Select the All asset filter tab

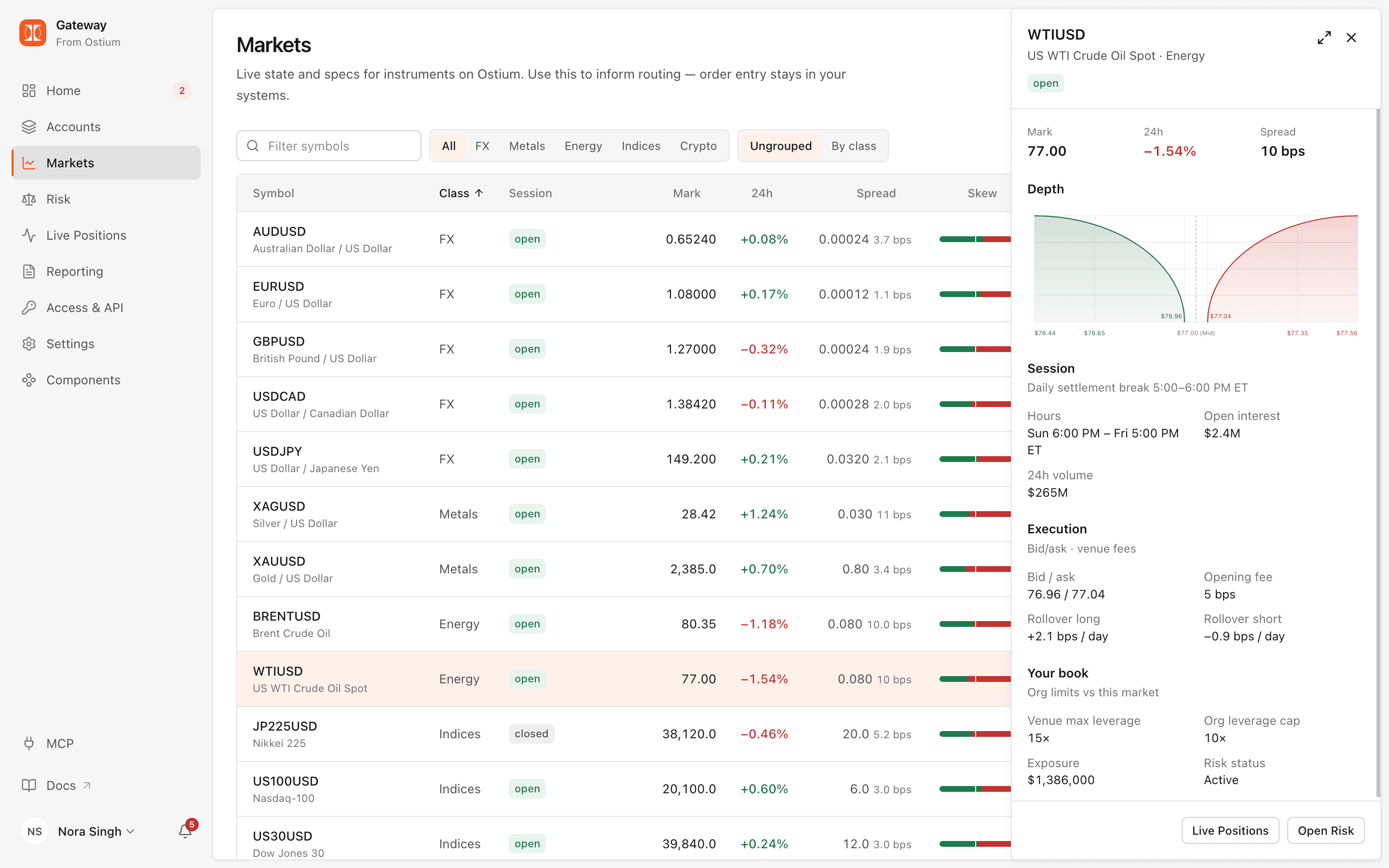pyautogui.click(x=449, y=146)
